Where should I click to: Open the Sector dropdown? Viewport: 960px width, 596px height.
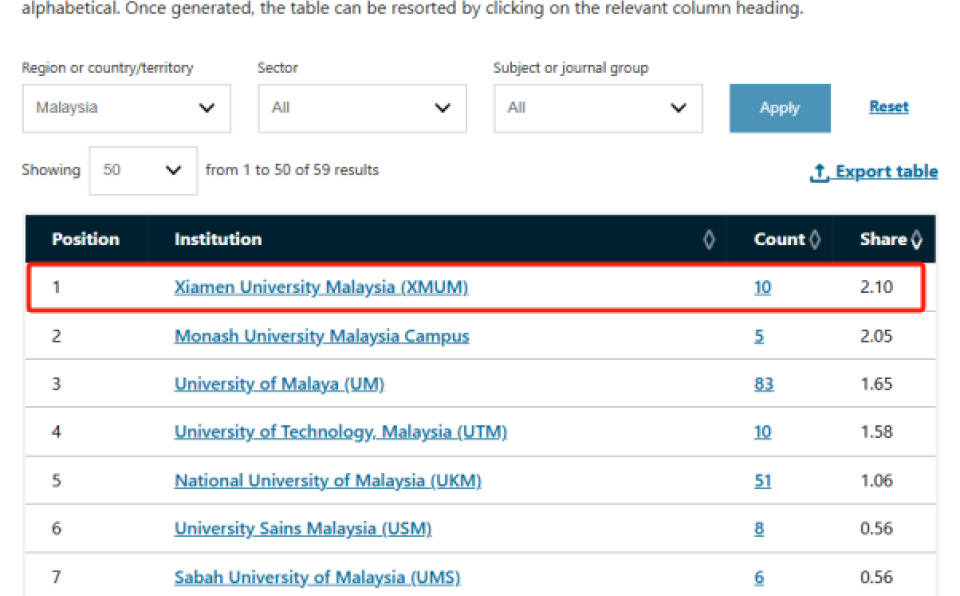[x=362, y=108]
